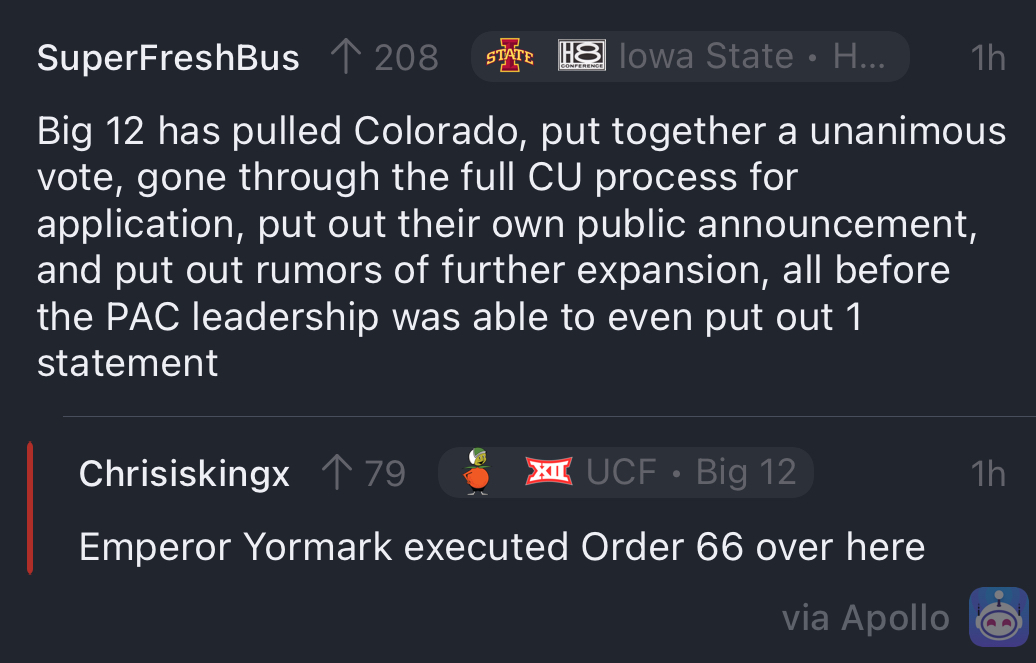Click the Iowa State logo flair icon
This screenshot has height=663, width=1036.
click(x=509, y=56)
